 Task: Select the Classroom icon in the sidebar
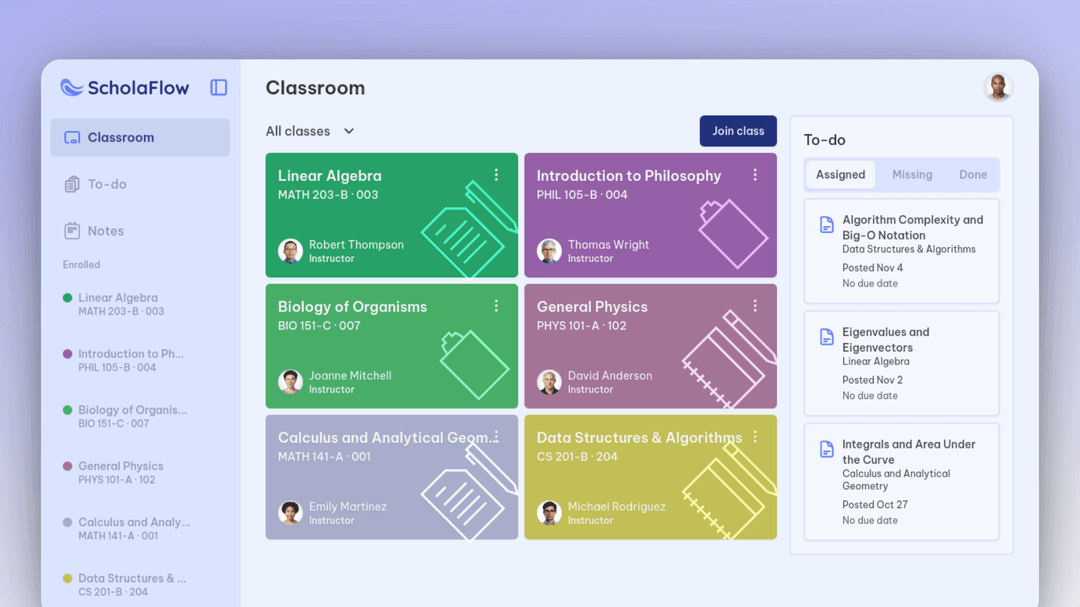coord(72,137)
